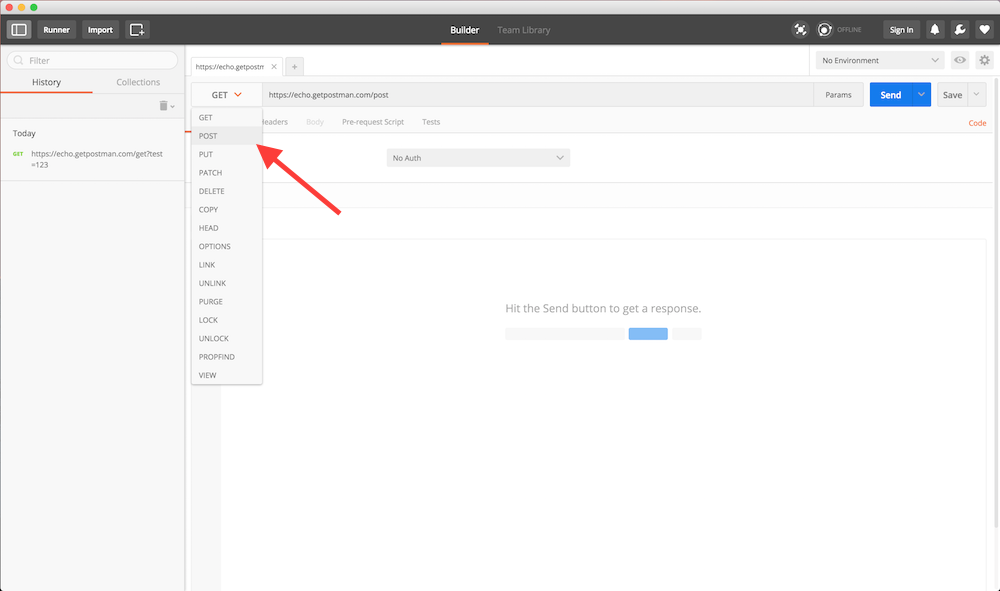Switch to Team Library tab
Image resolution: width=1000 pixels, height=591 pixels.
[x=524, y=30]
